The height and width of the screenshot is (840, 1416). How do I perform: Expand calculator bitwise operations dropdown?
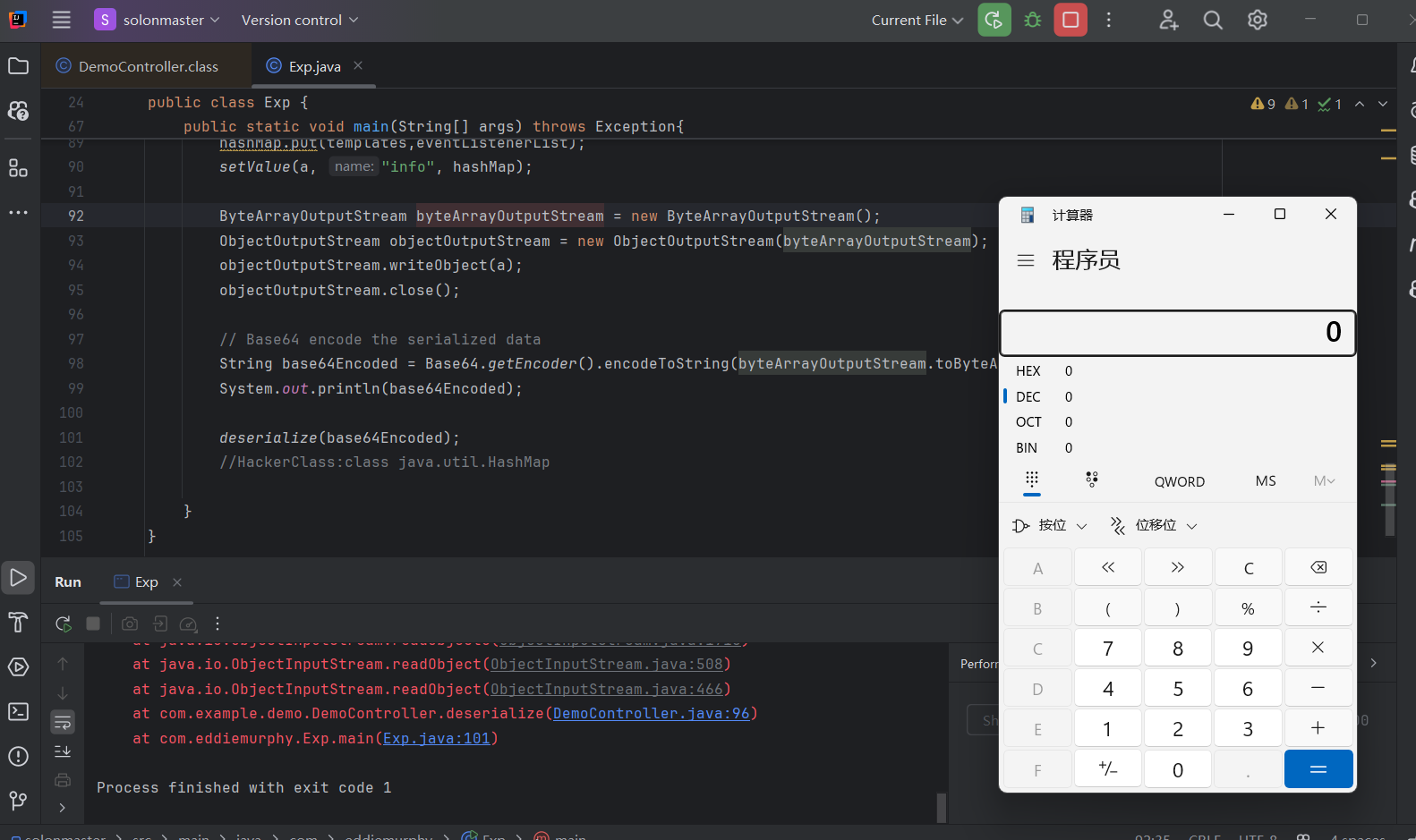point(1050,526)
